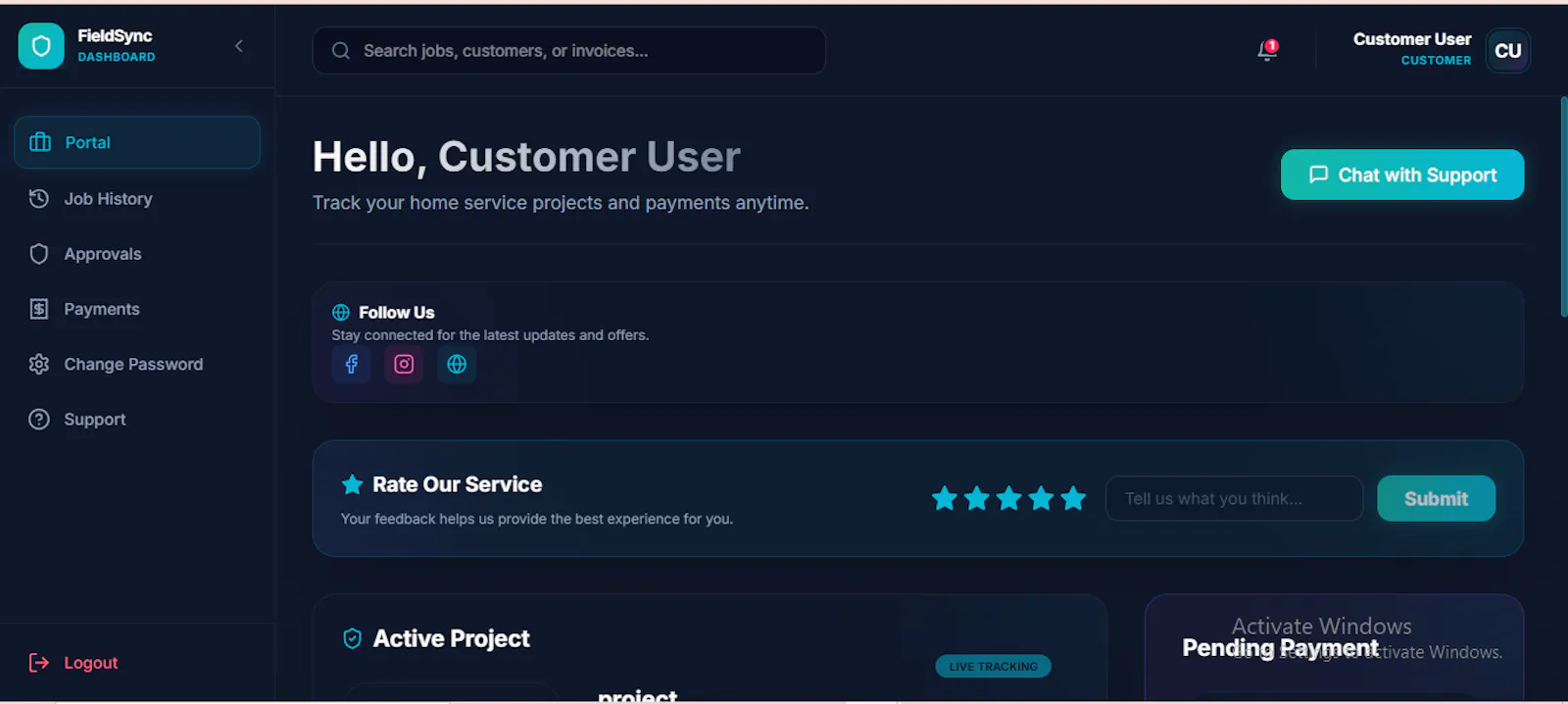Open the Facebook social link
1568x704 pixels.
[x=351, y=364]
